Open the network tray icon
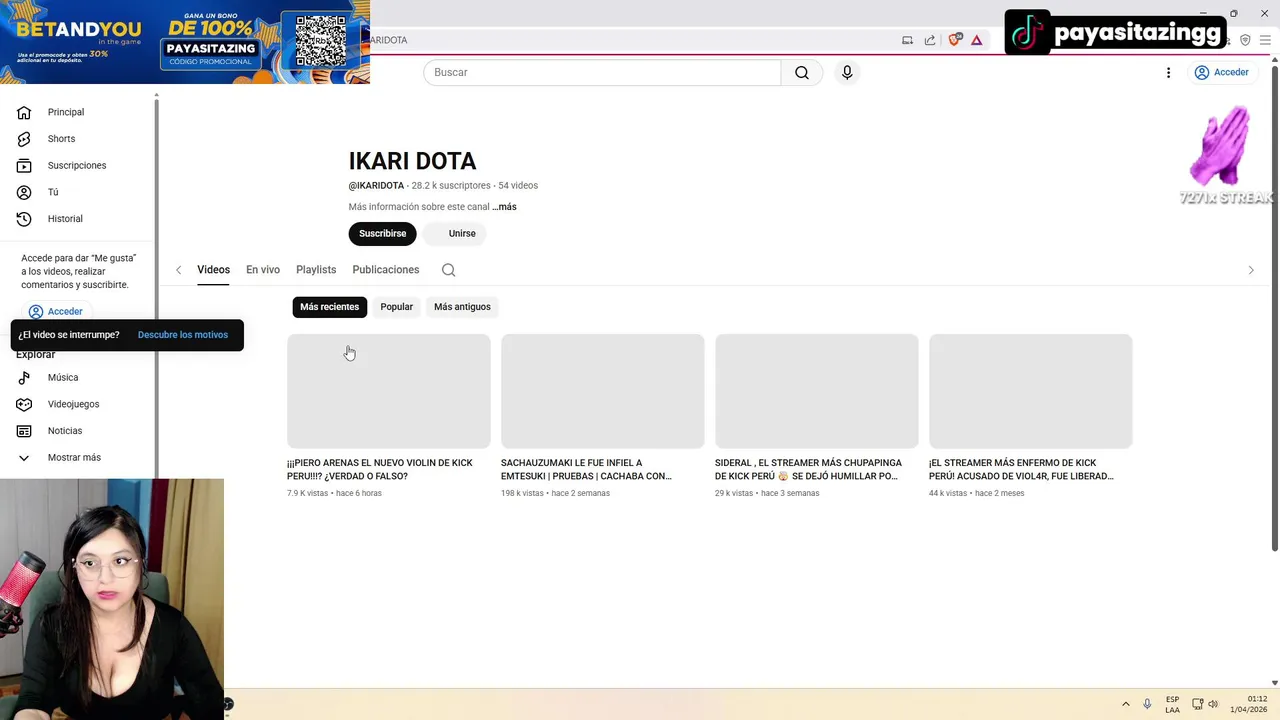 [1197, 704]
